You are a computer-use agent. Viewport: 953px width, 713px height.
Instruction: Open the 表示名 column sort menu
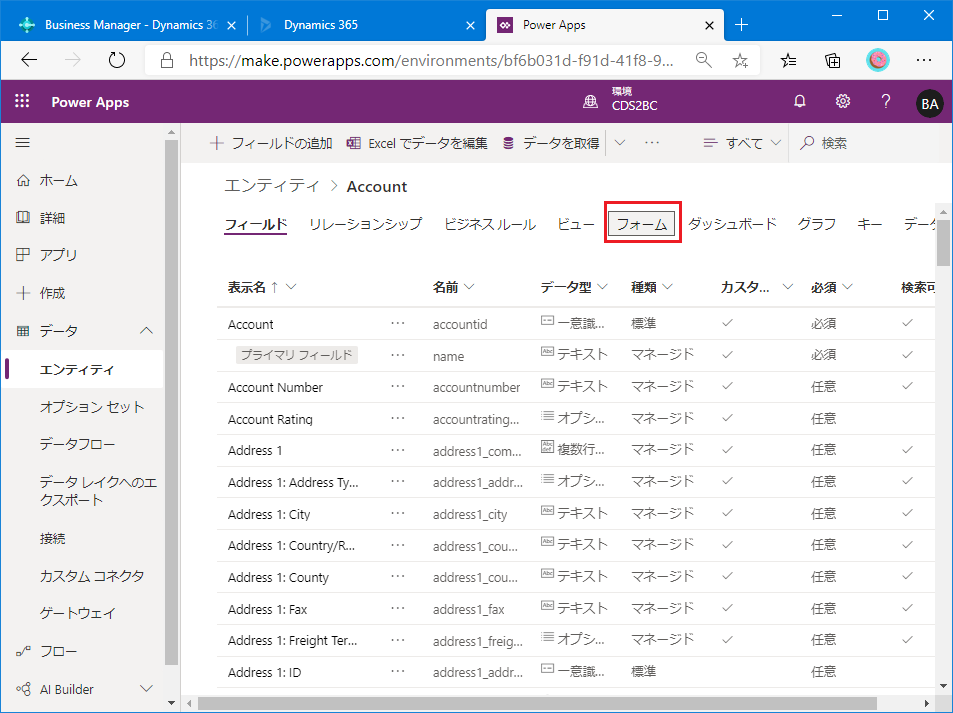click(x=291, y=286)
